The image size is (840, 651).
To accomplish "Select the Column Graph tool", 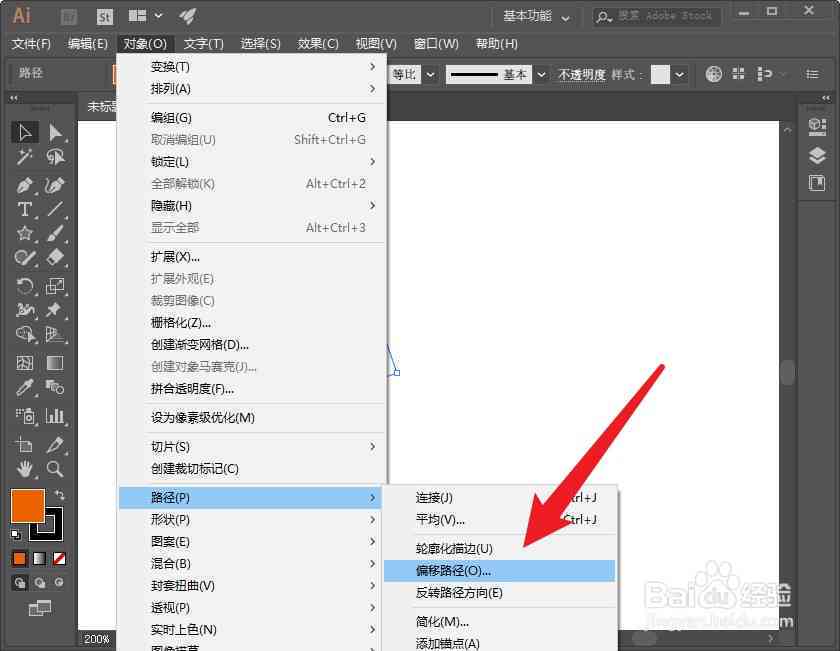I will 55,416.
